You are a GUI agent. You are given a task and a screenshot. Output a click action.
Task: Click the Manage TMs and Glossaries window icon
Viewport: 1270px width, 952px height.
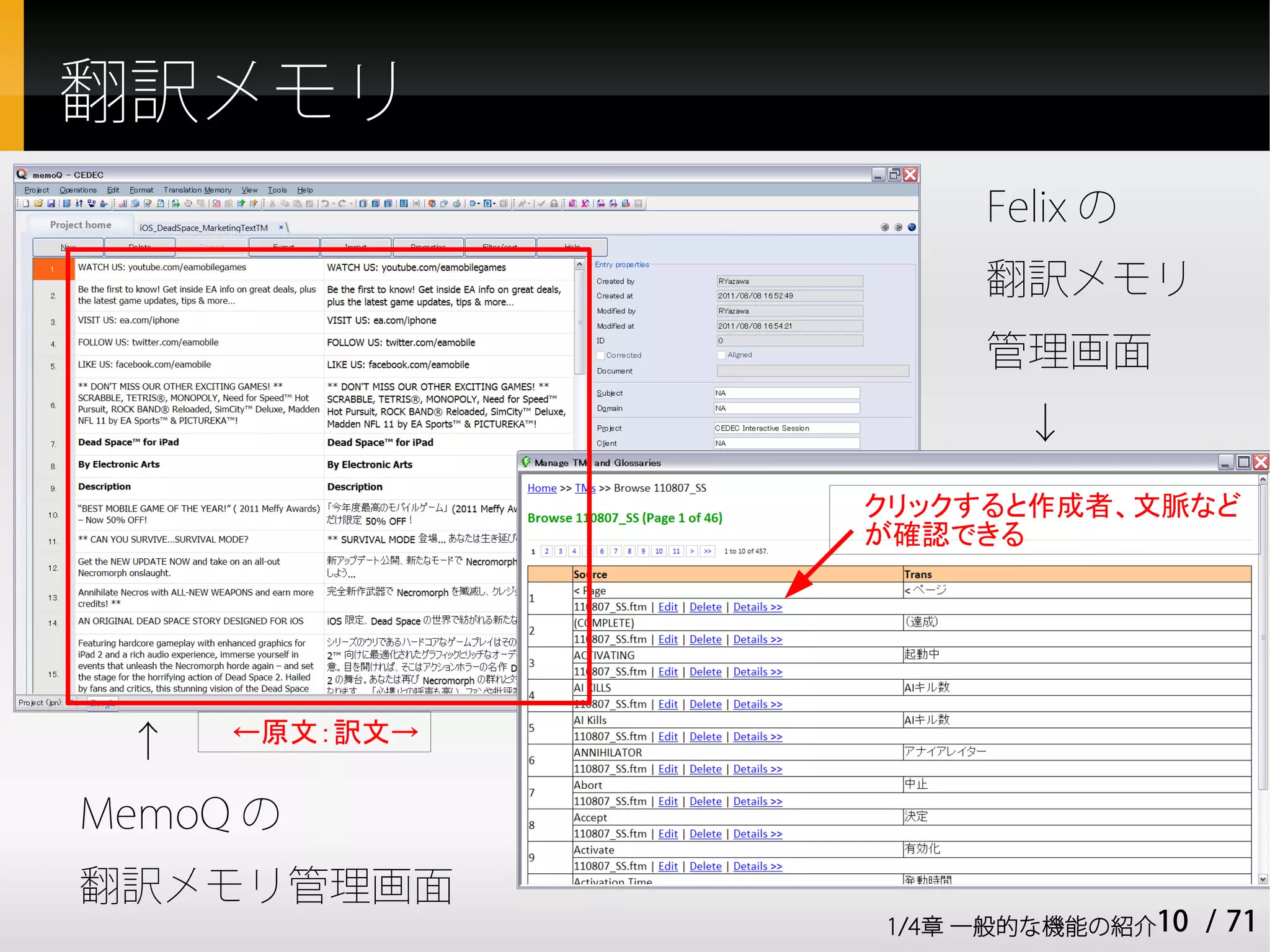click(526, 462)
